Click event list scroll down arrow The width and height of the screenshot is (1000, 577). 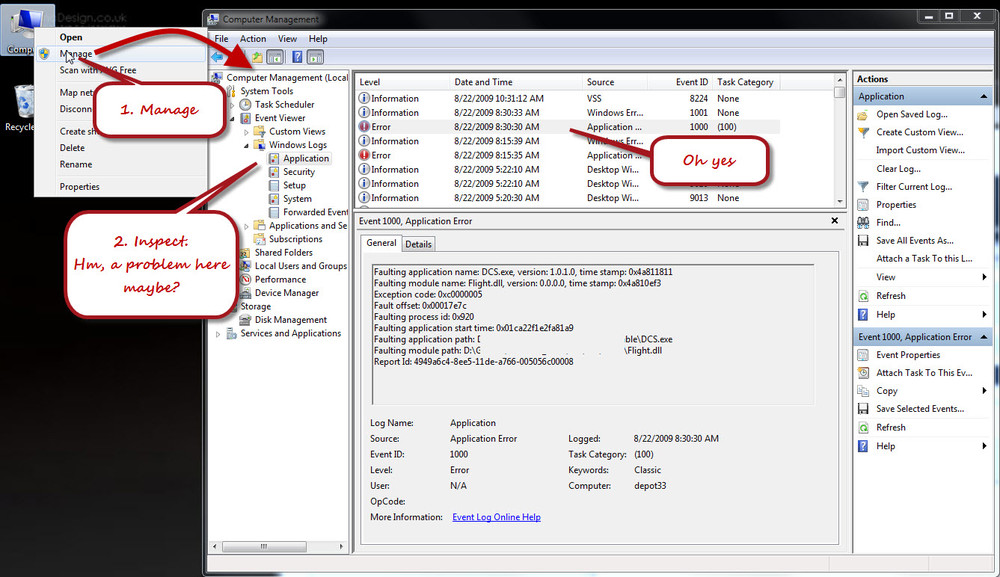839,201
